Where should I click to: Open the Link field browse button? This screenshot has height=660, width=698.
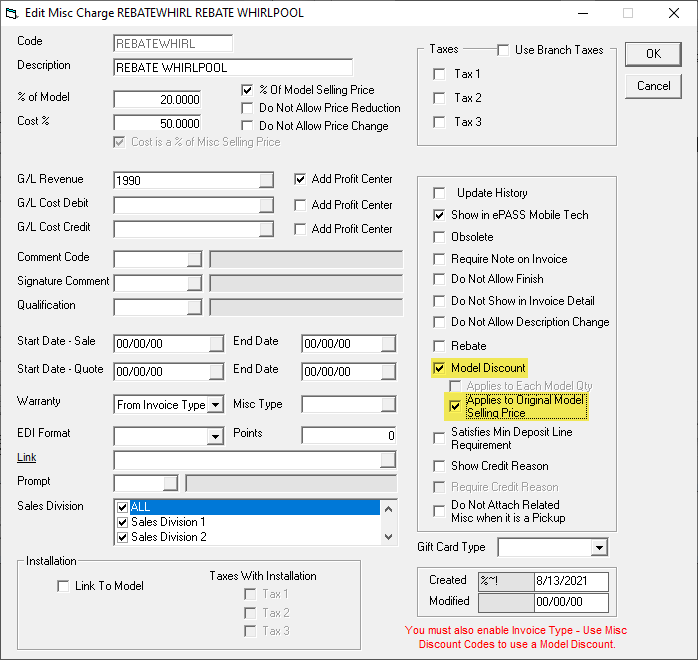click(388, 460)
